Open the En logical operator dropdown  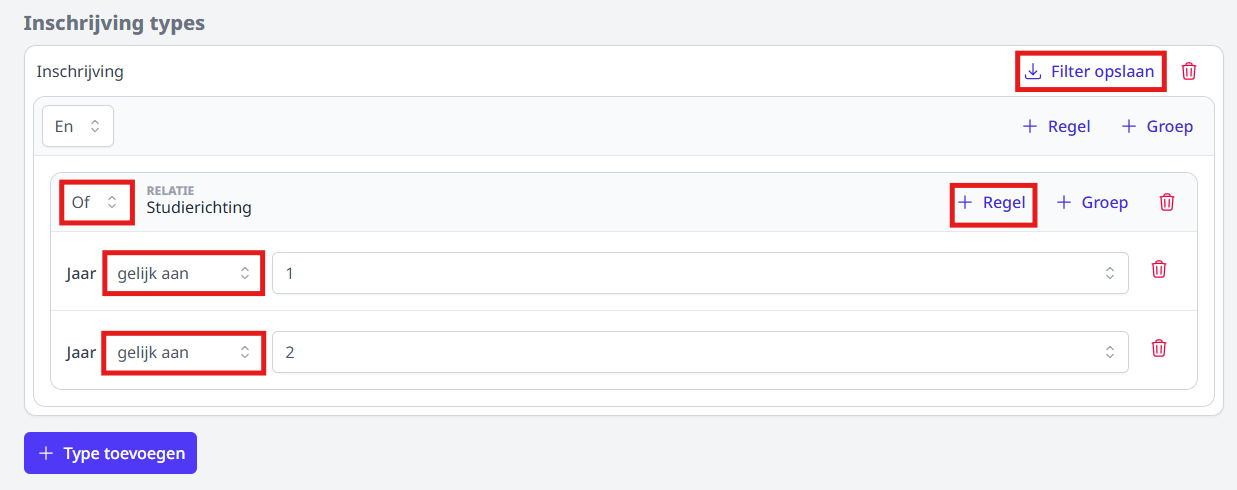[x=78, y=126]
